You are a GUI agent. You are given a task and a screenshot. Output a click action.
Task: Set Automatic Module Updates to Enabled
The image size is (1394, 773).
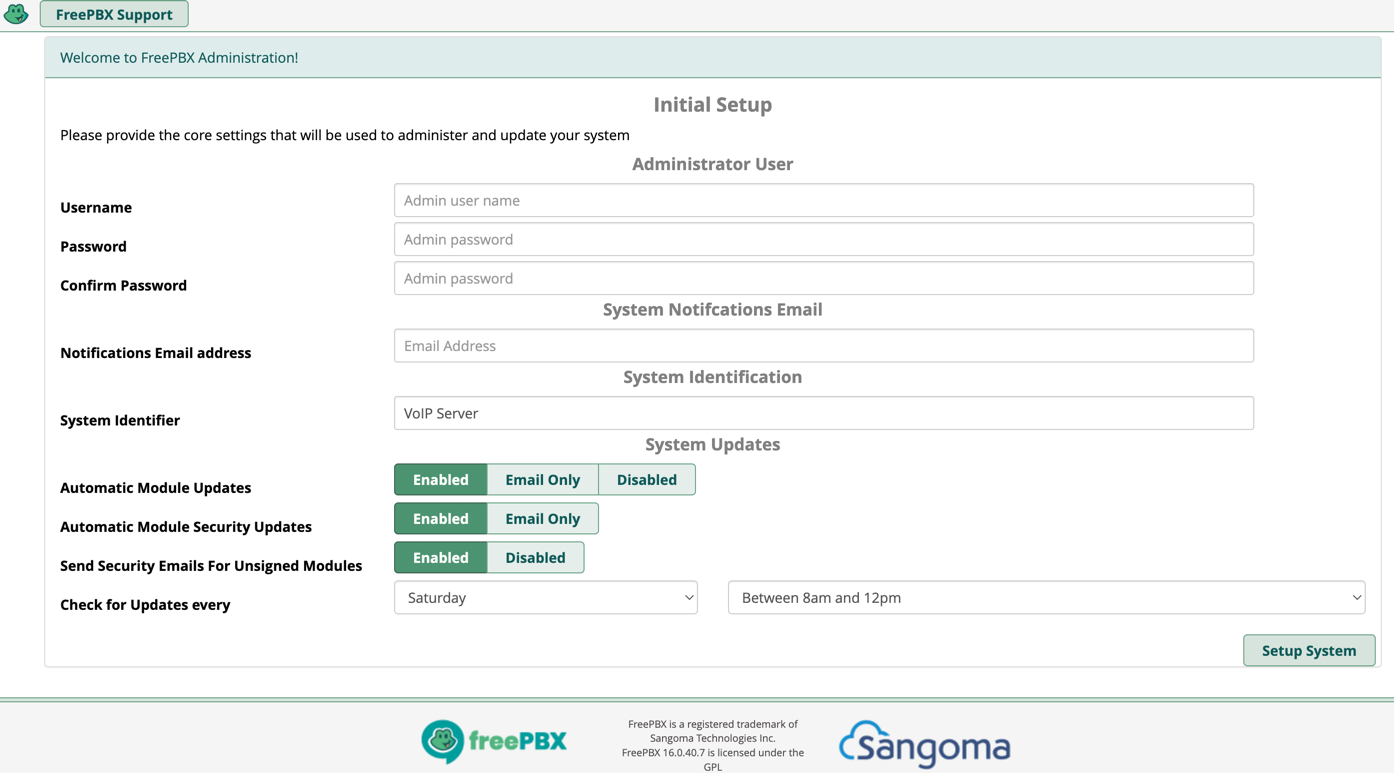pyautogui.click(x=441, y=480)
